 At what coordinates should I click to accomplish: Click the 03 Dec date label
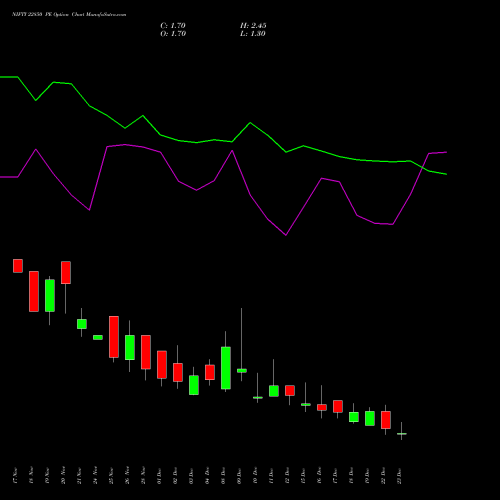191,476
